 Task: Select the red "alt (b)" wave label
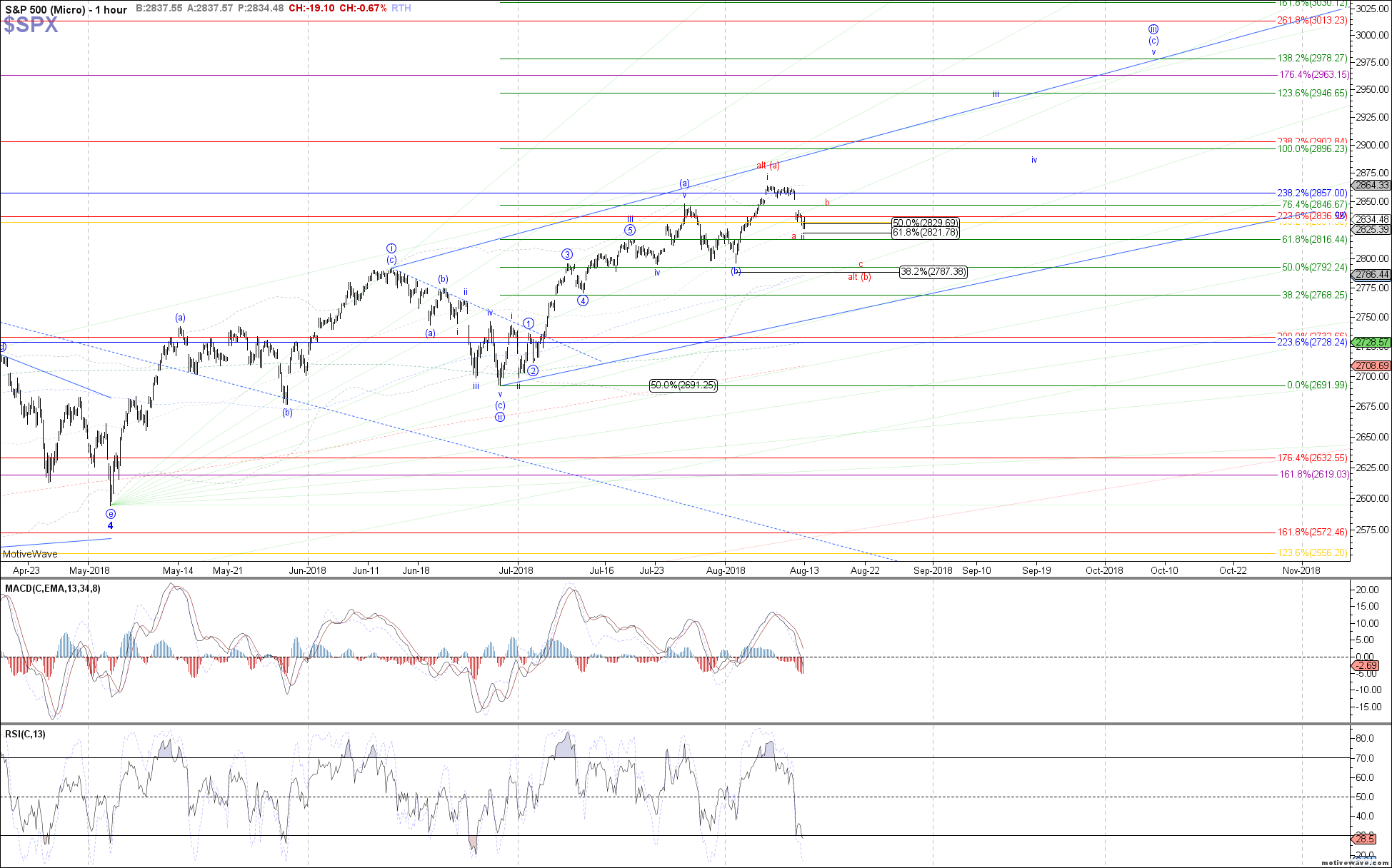point(859,277)
